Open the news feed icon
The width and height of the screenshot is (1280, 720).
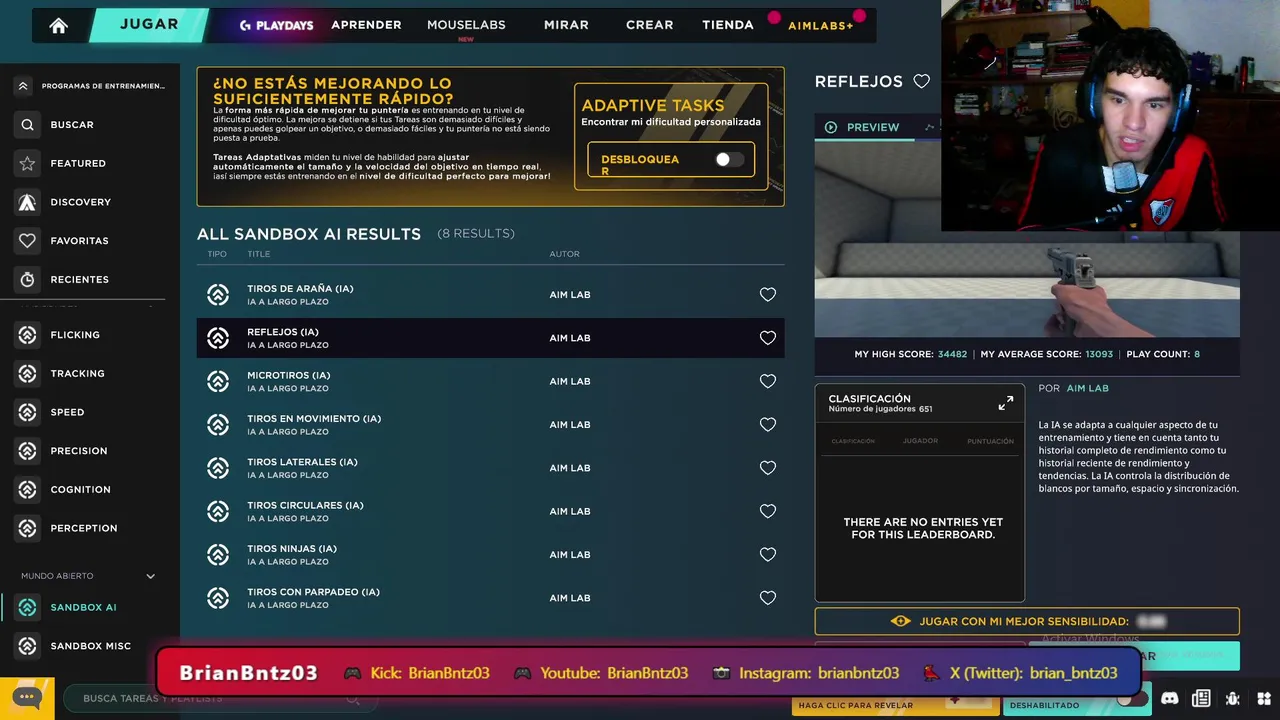(x=1201, y=698)
